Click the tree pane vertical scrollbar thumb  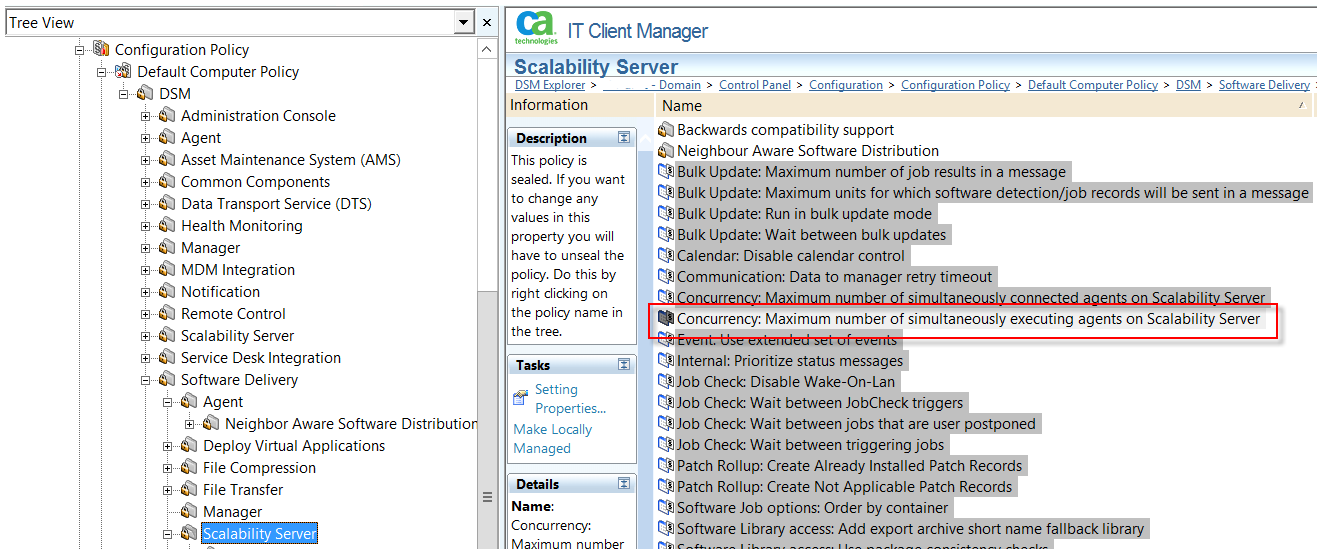[487, 498]
